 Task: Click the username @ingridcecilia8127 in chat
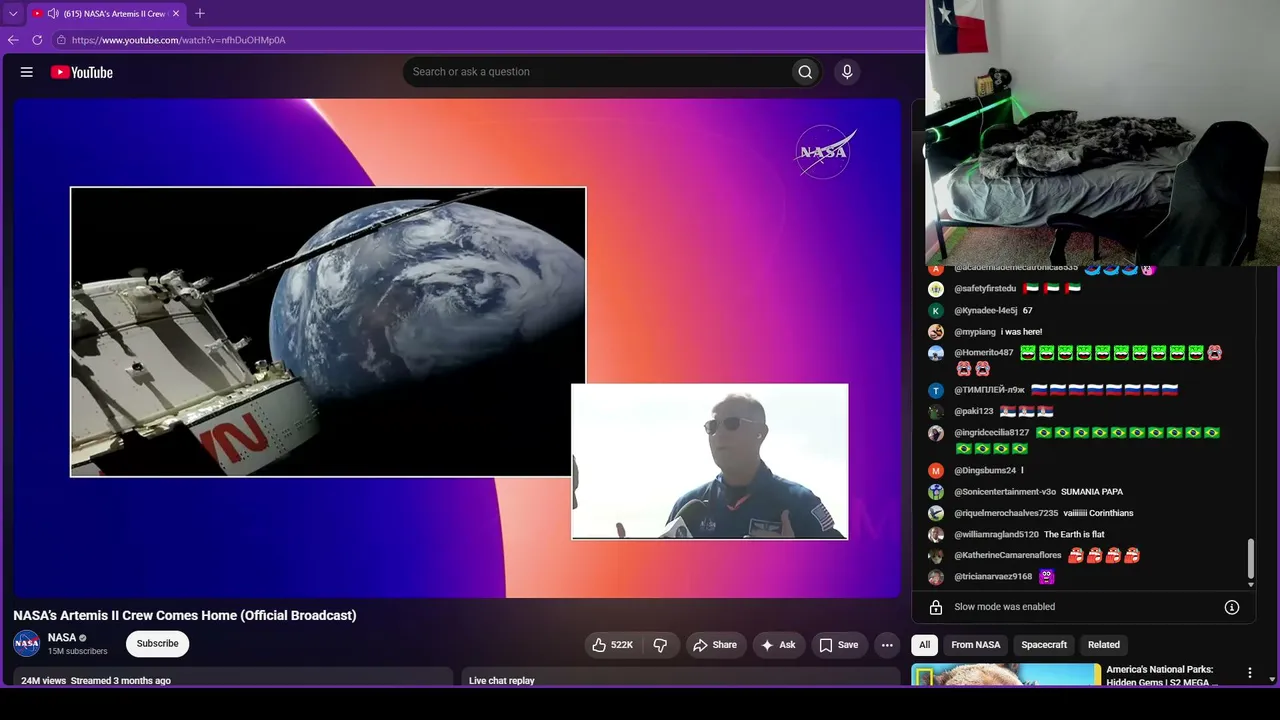pos(992,433)
